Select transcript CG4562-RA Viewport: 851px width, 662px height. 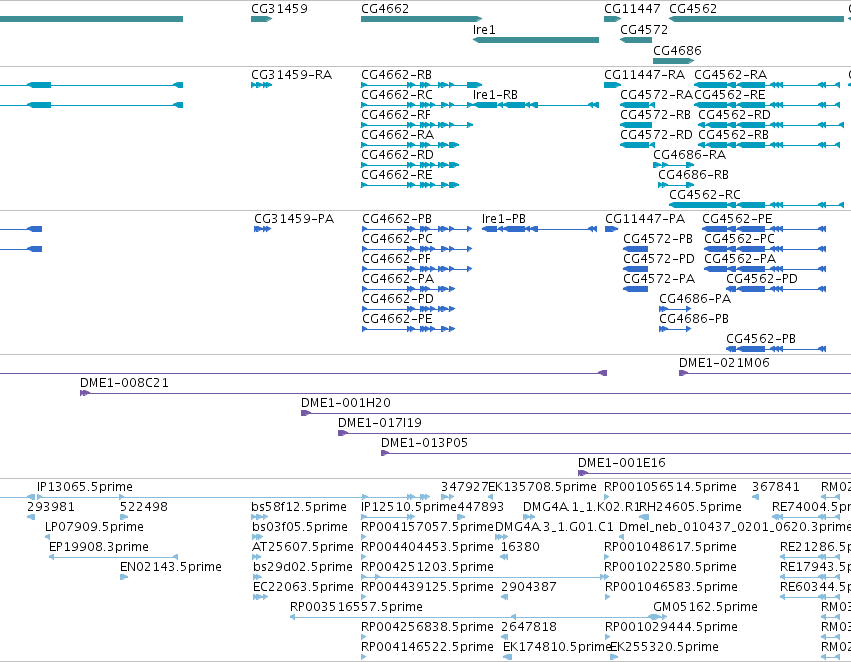coord(731,75)
